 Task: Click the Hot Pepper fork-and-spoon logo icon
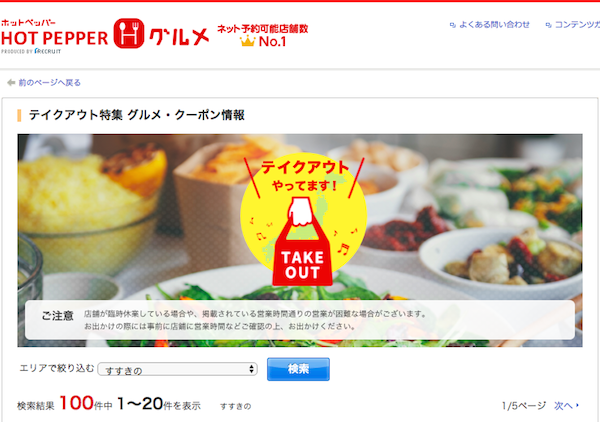pos(129,33)
